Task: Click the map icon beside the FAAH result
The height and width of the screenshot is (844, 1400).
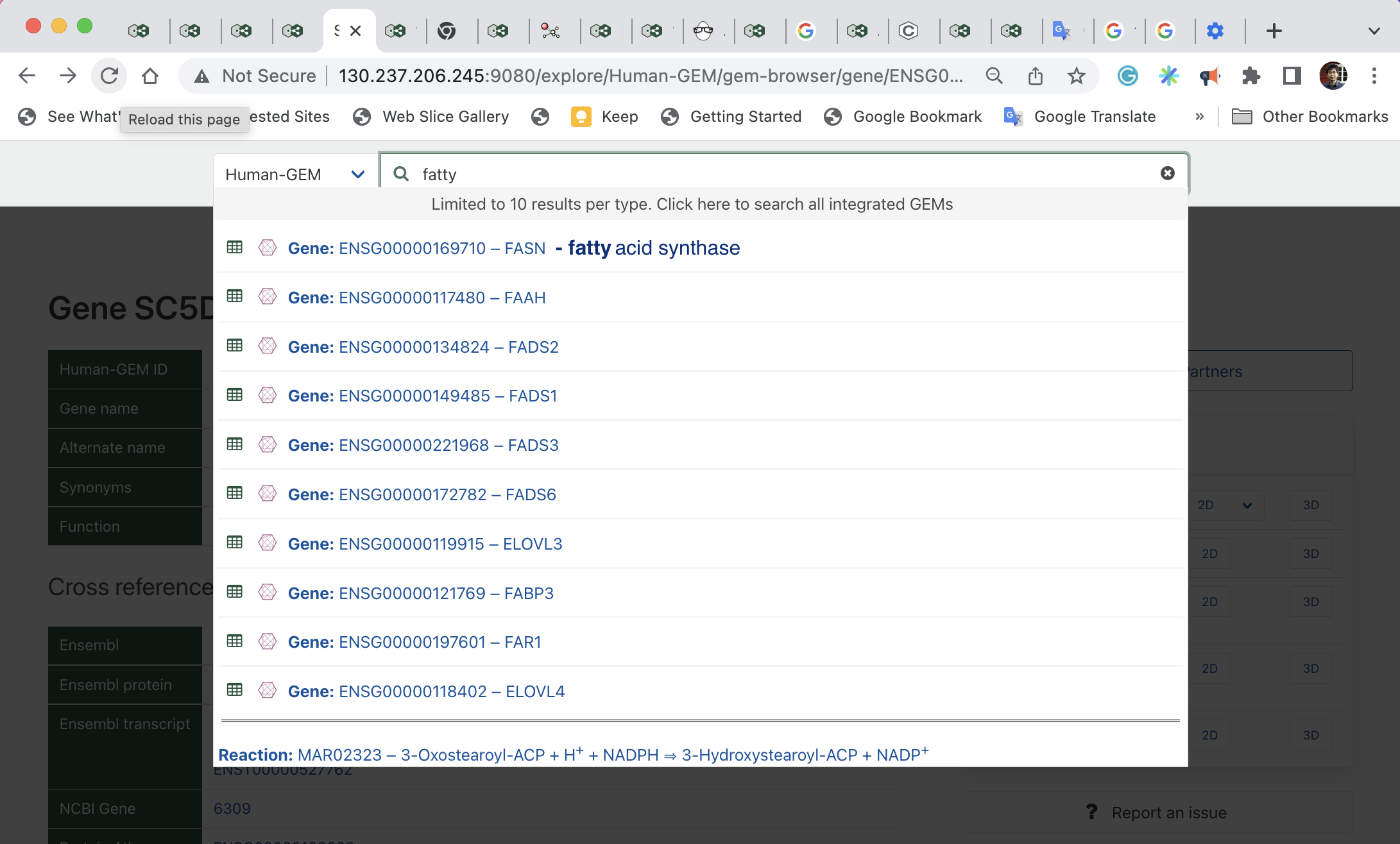Action: click(x=267, y=297)
